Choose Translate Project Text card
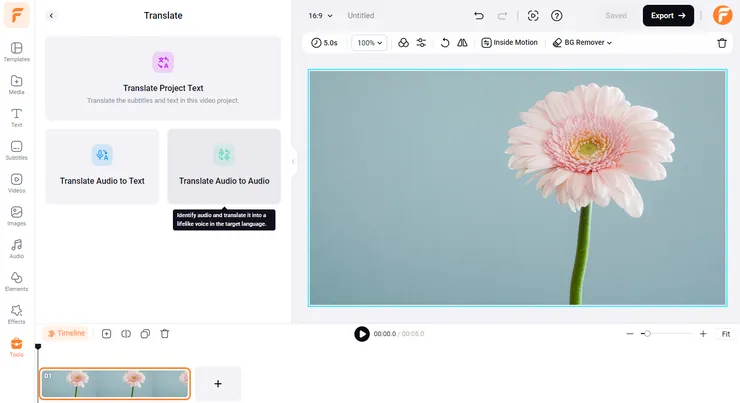 point(163,77)
